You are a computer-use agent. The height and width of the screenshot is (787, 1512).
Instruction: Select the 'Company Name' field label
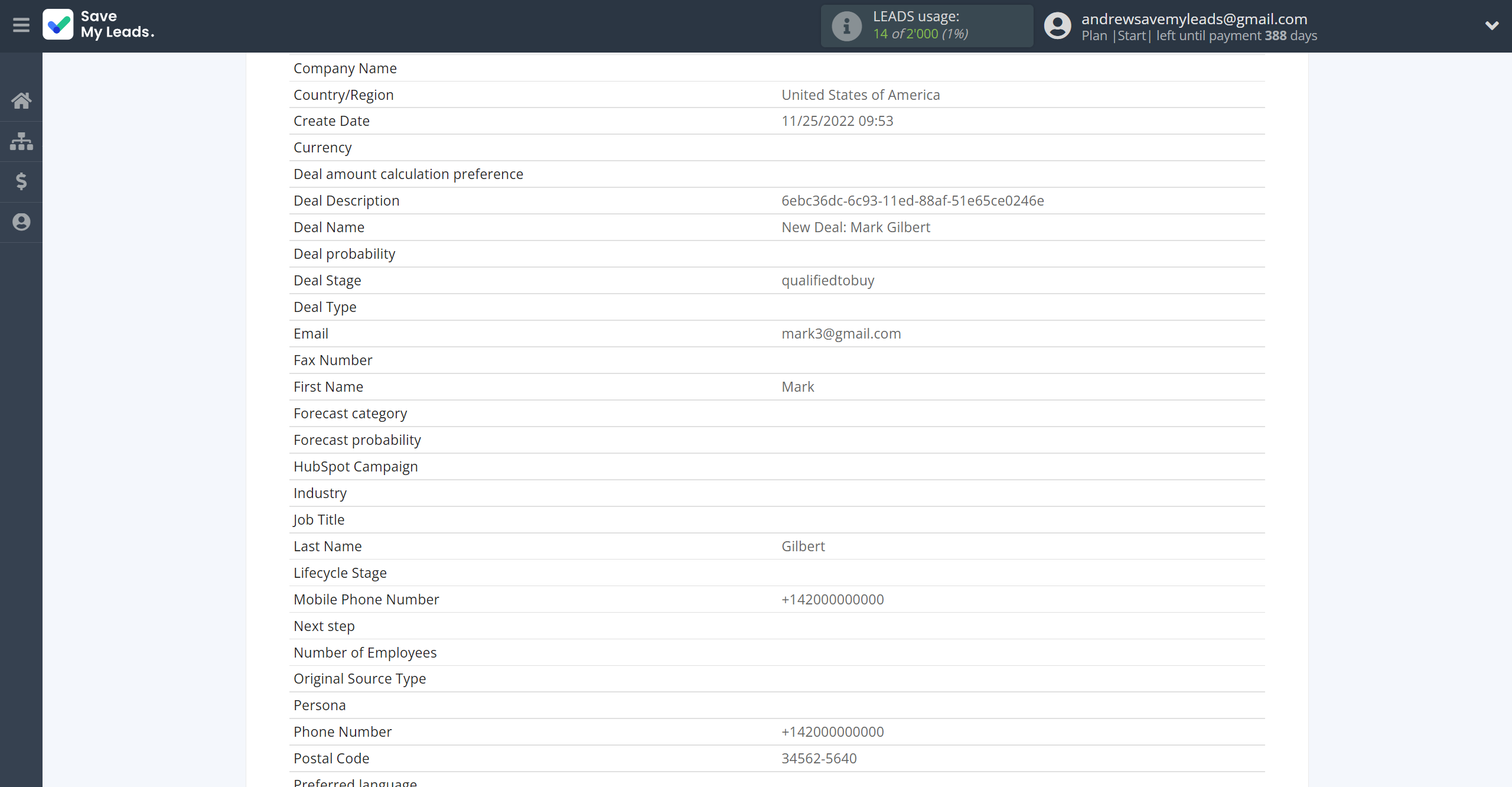pos(345,69)
